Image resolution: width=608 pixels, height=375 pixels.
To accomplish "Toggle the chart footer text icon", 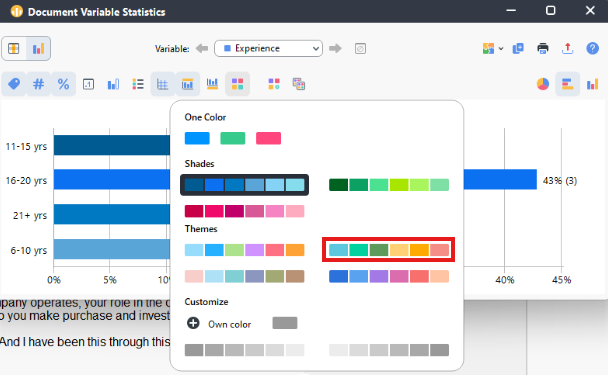I will tap(212, 84).
